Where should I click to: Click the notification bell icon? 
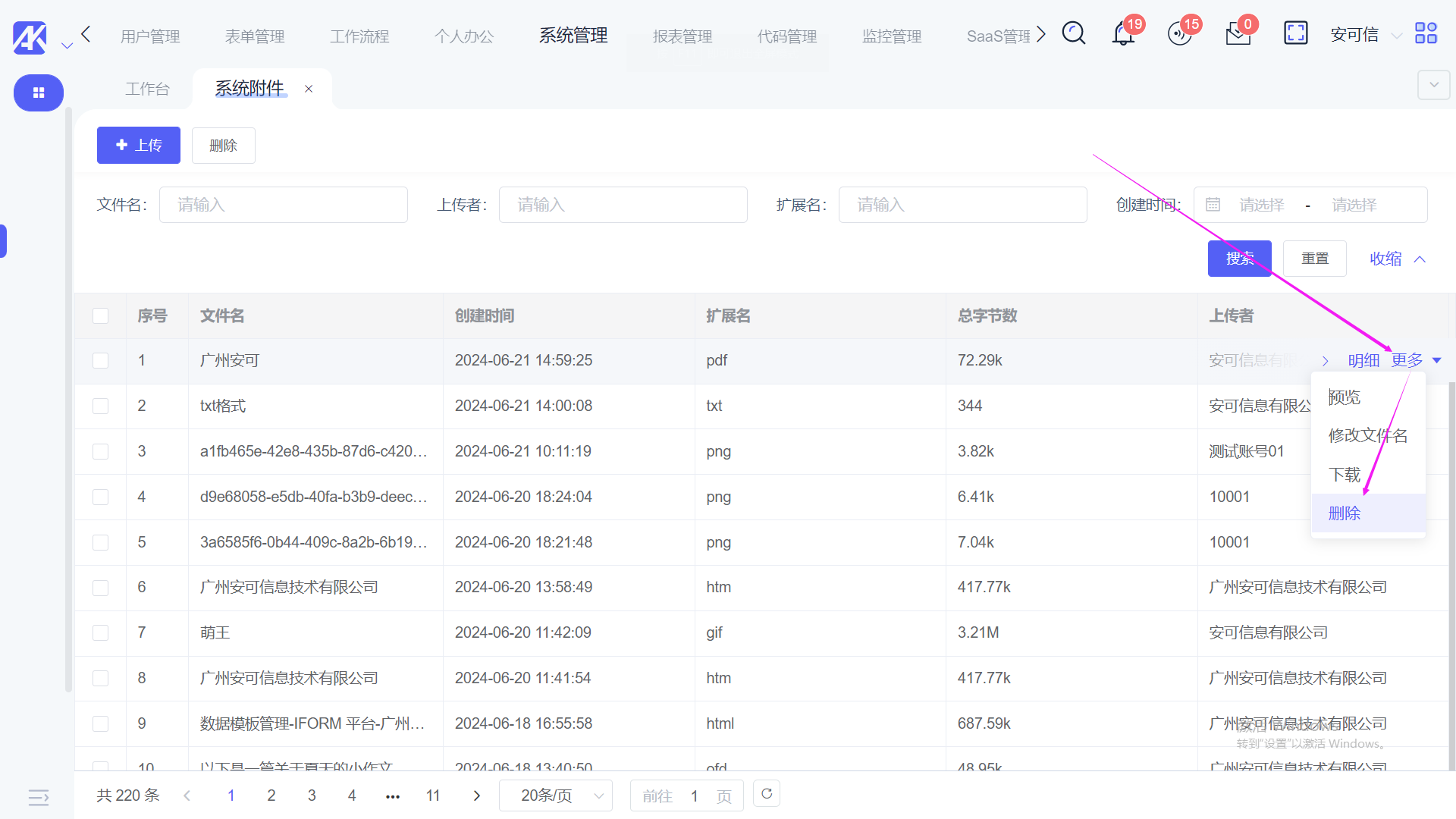[x=1123, y=35]
